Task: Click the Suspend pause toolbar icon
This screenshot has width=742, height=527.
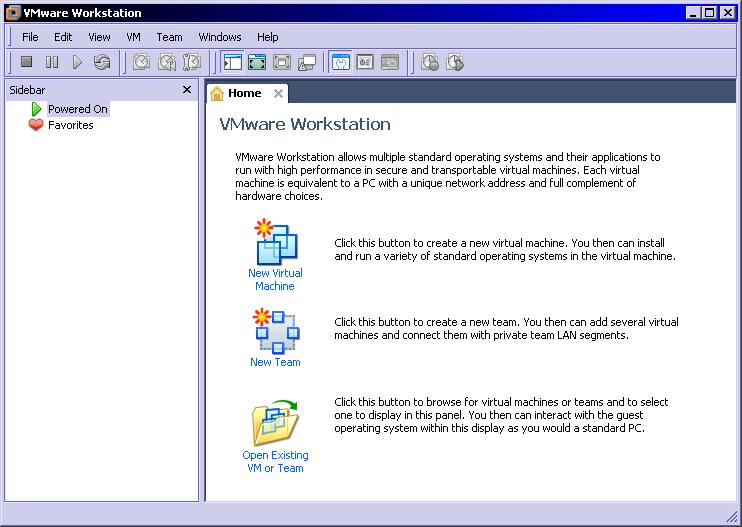Action: coord(52,62)
